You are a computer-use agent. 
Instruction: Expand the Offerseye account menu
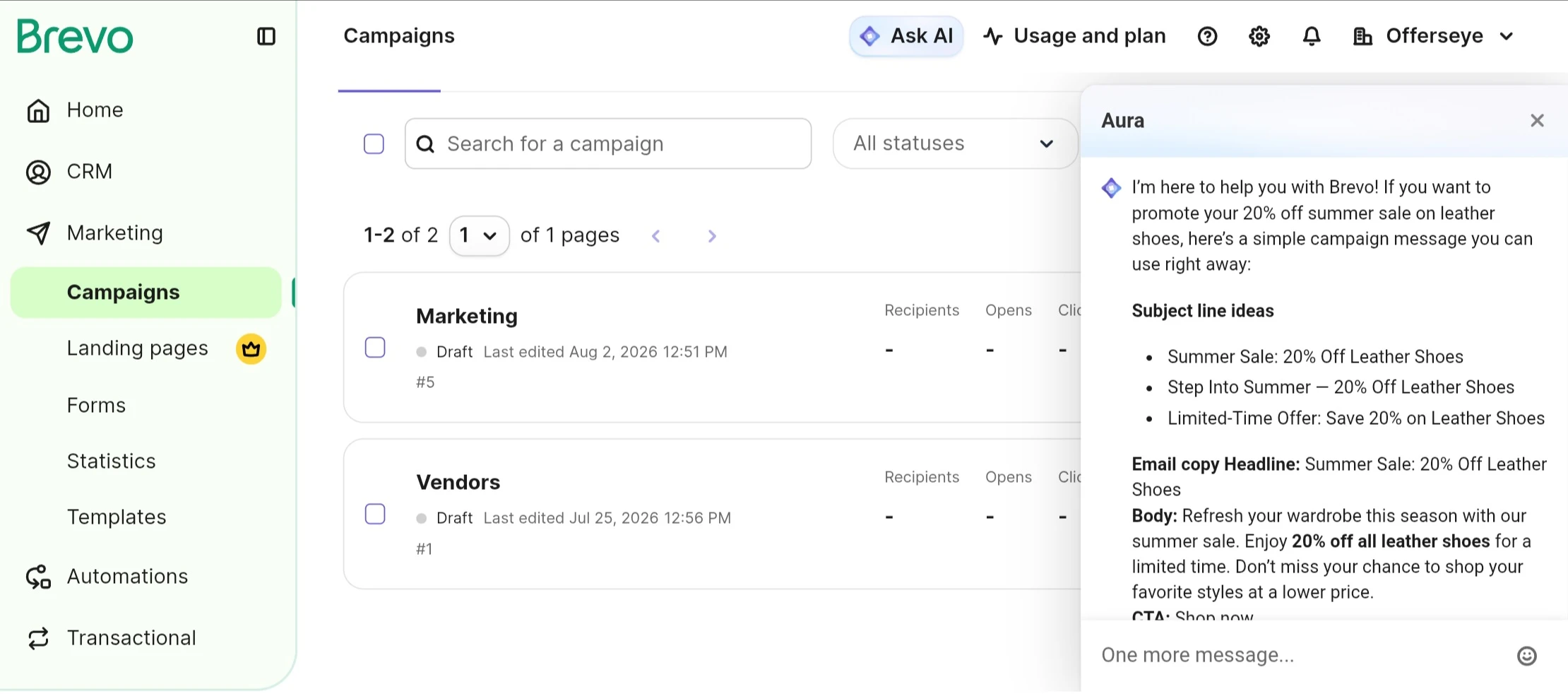1506,36
